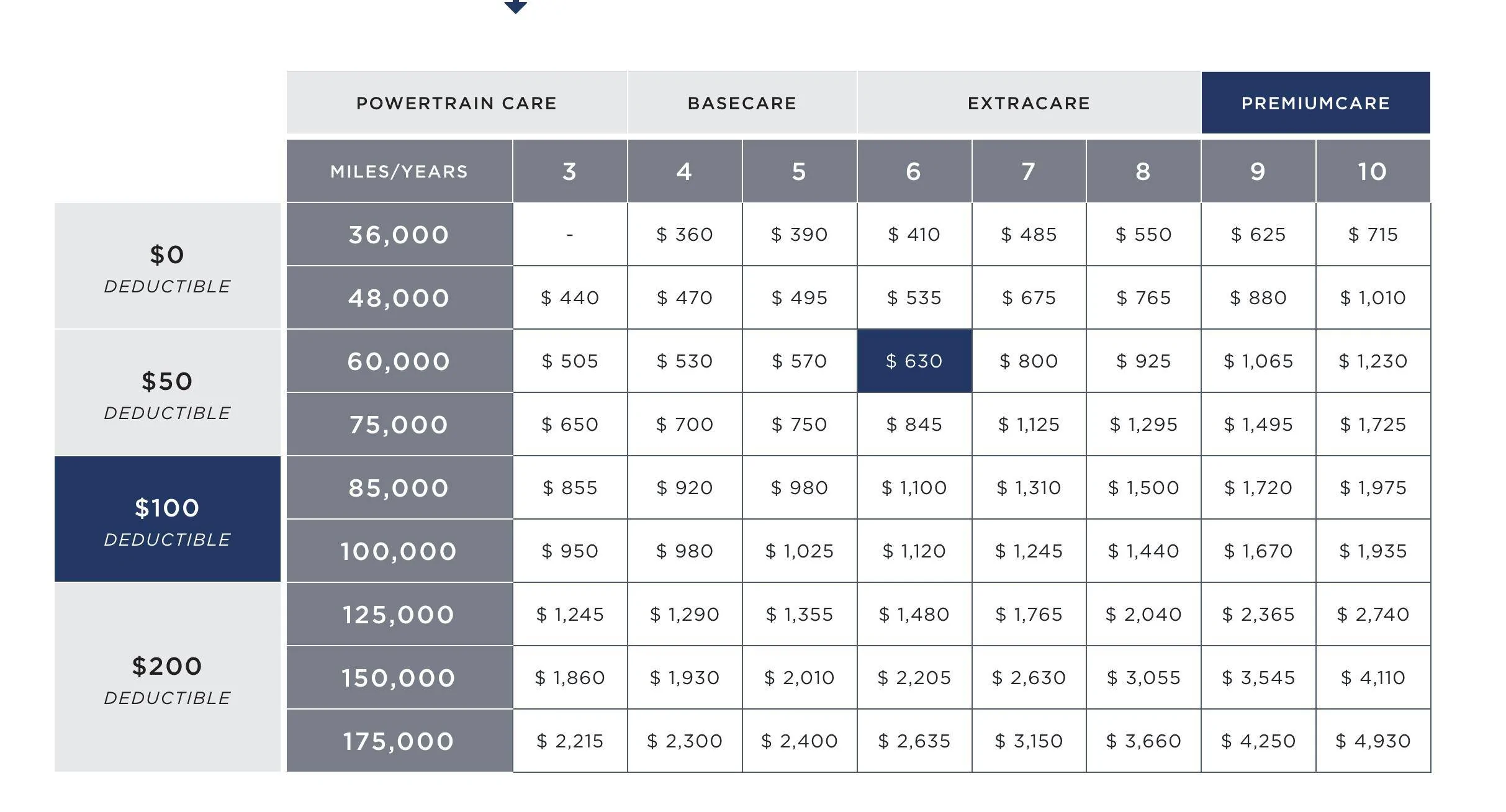This screenshot has height=812, width=1506.
Task: Switch to the Powertrain Care plan tab
Action: point(456,102)
